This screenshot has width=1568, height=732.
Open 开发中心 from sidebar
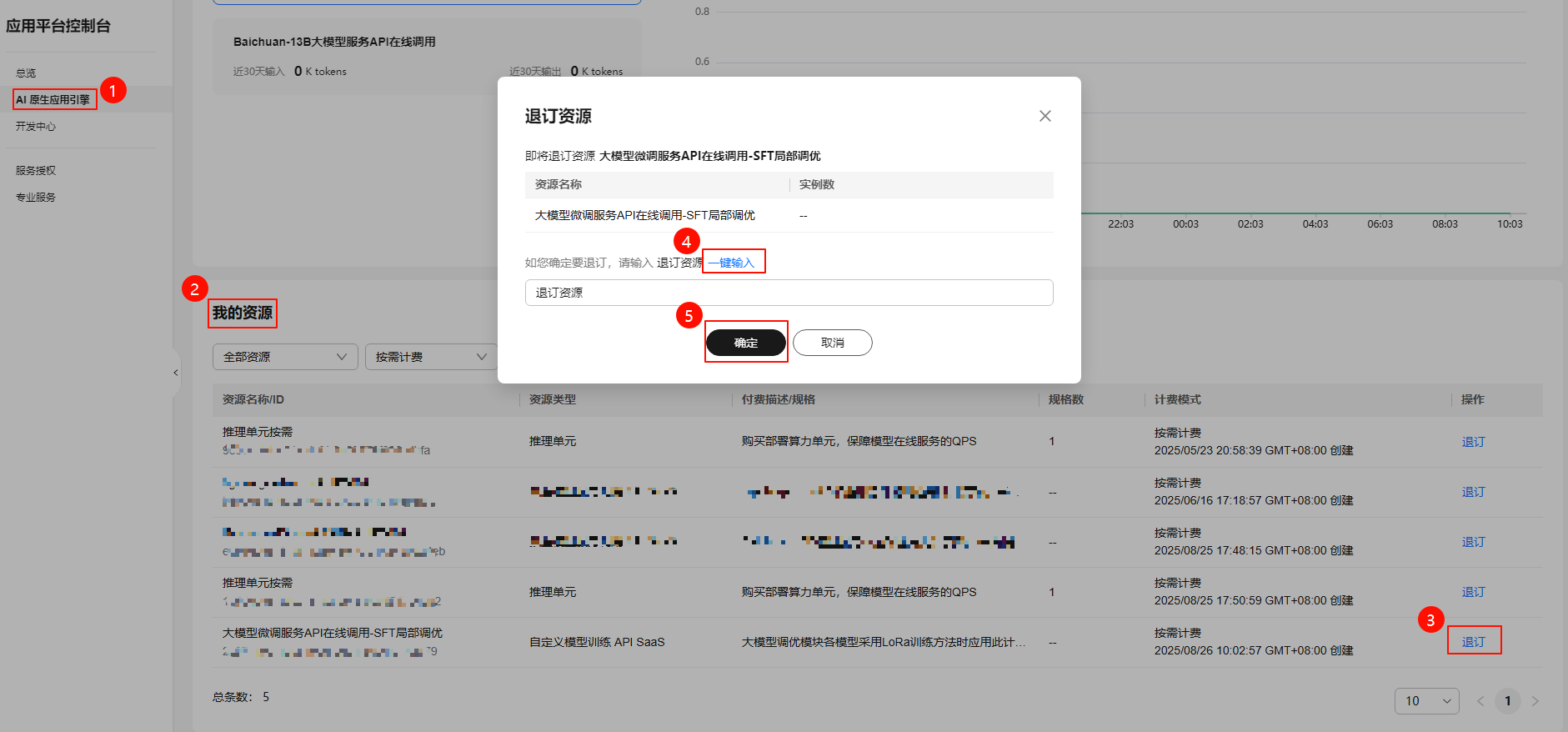click(36, 127)
